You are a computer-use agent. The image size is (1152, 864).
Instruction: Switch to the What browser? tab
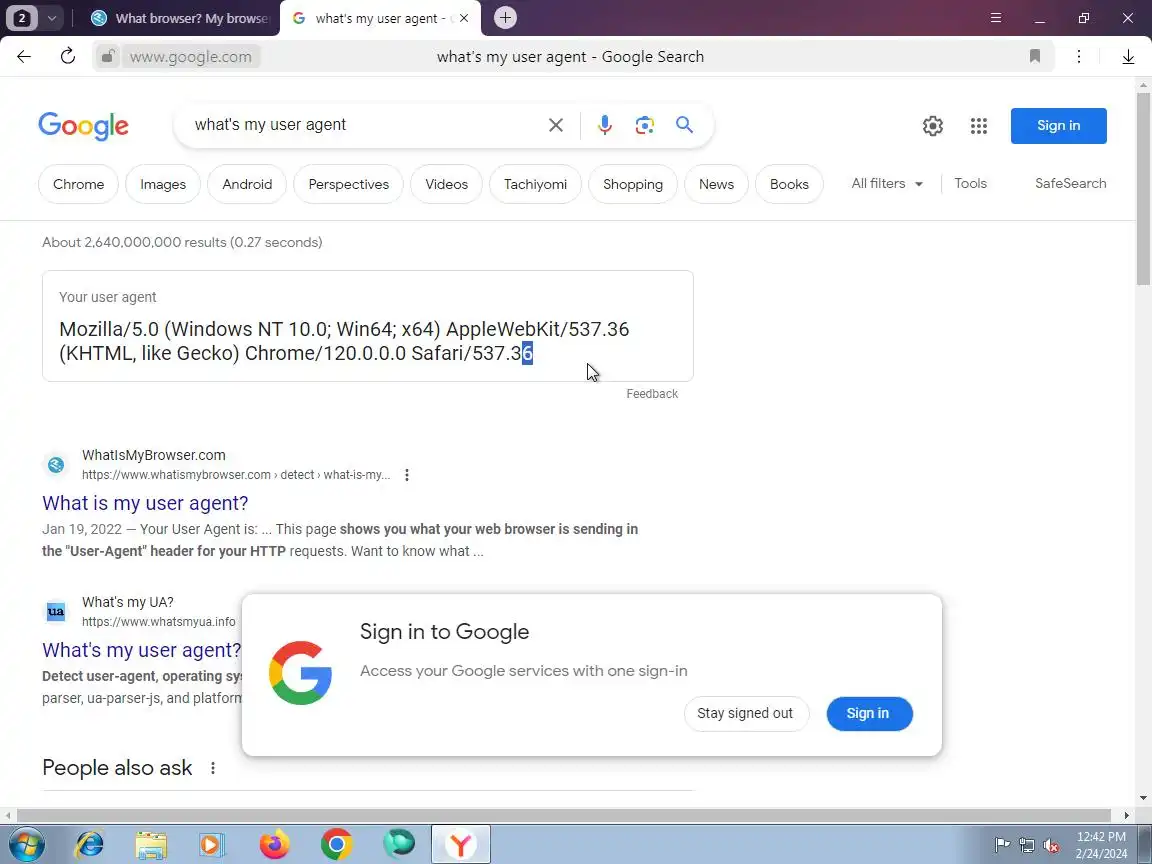coord(182,18)
